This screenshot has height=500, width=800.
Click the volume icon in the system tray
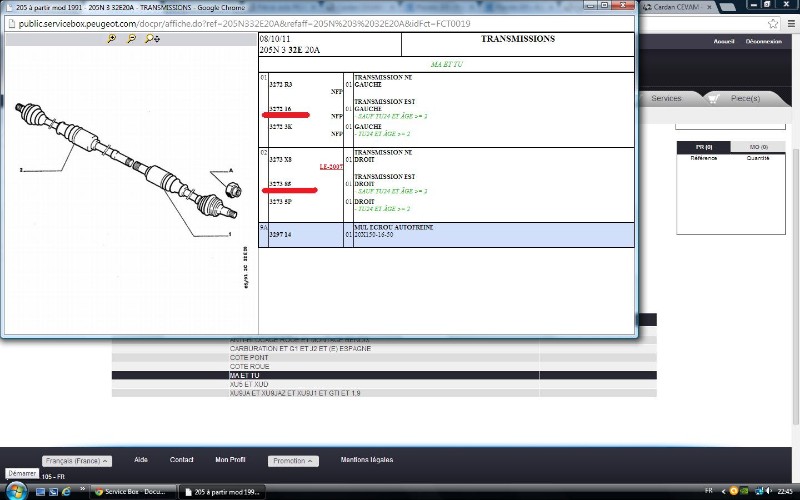[768, 491]
